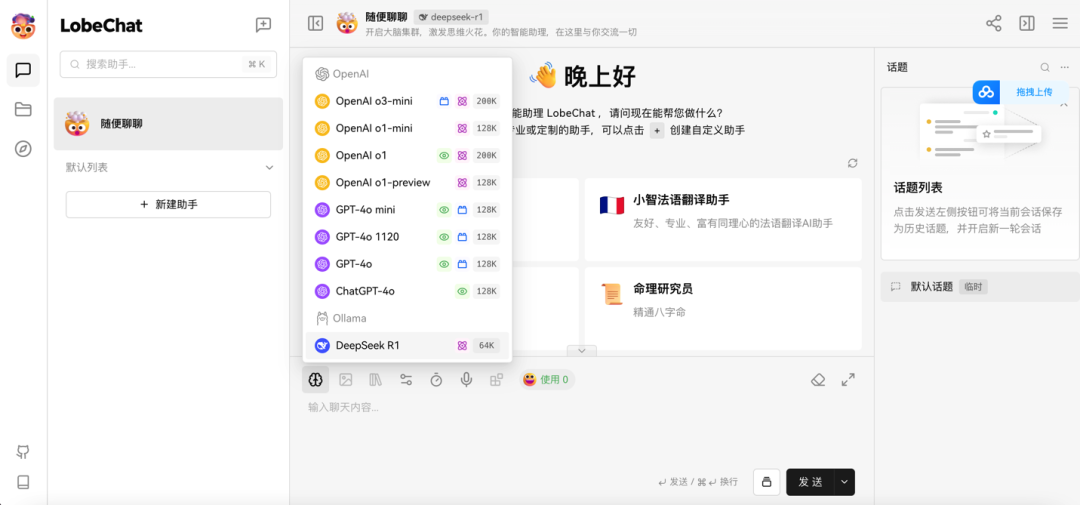Click the 200K tag on OpenAI o3-mini

[487, 101]
